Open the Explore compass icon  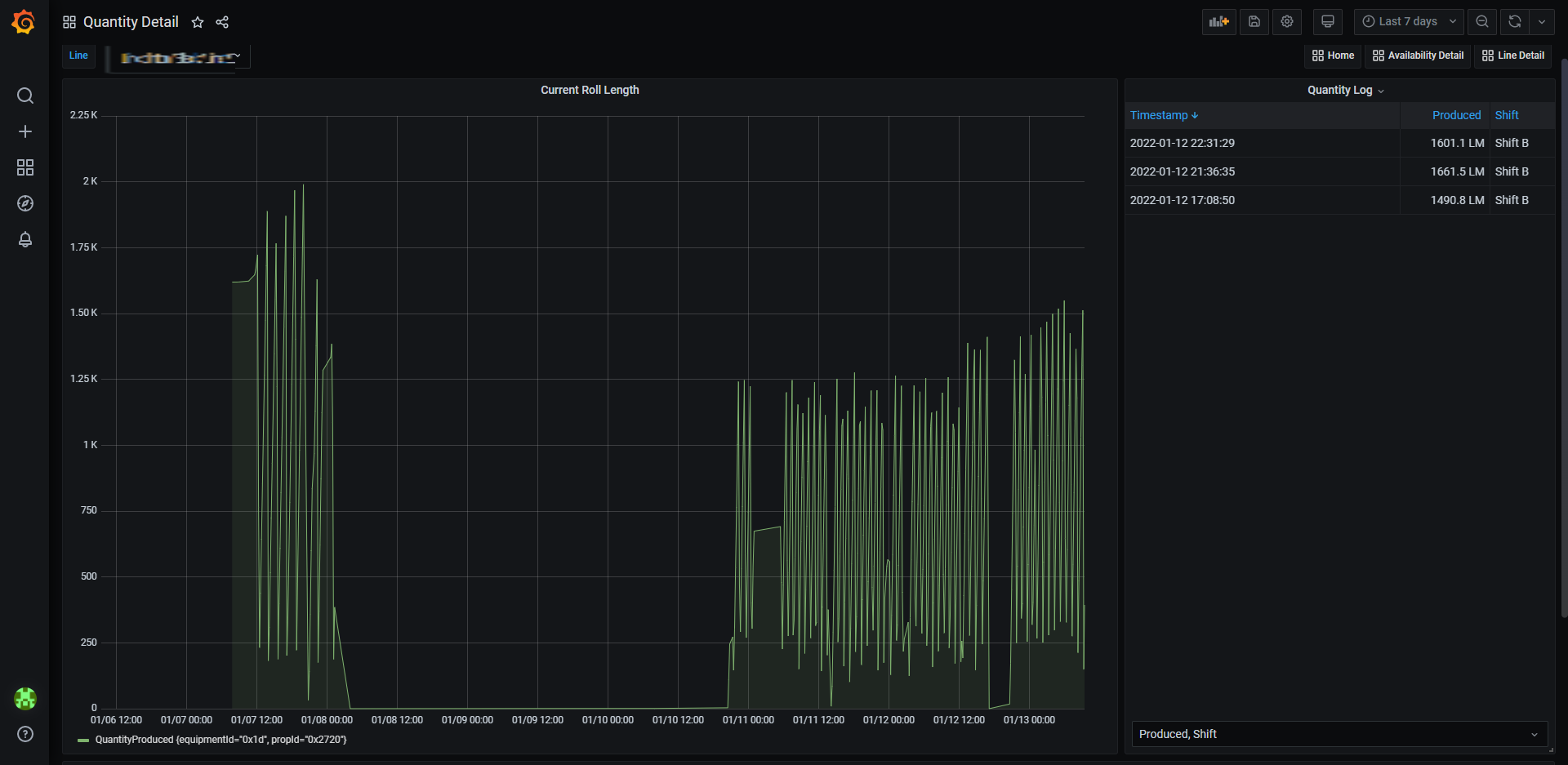click(25, 203)
